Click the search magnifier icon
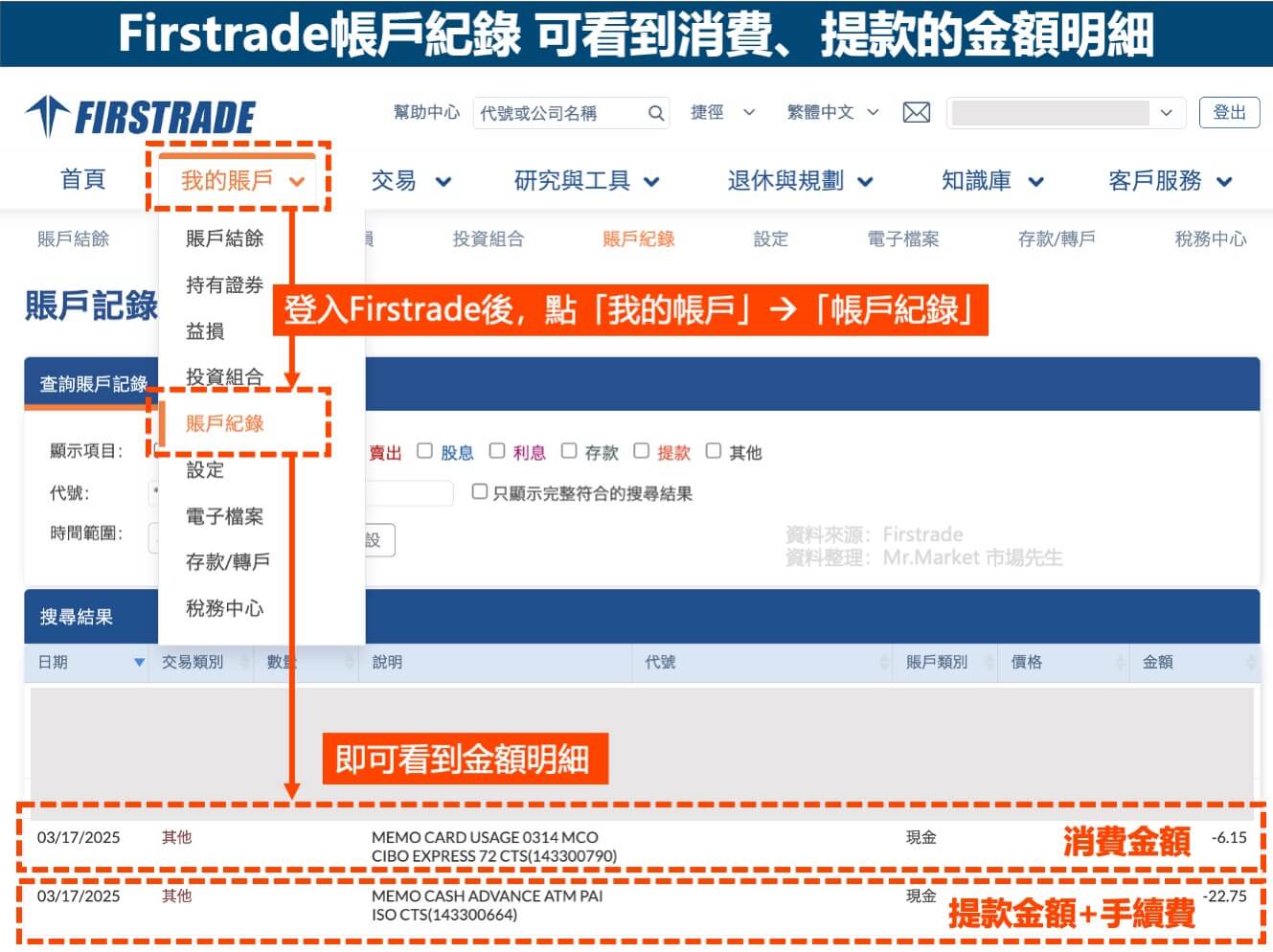This screenshot has width=1273, height=952. click(656, 113)
